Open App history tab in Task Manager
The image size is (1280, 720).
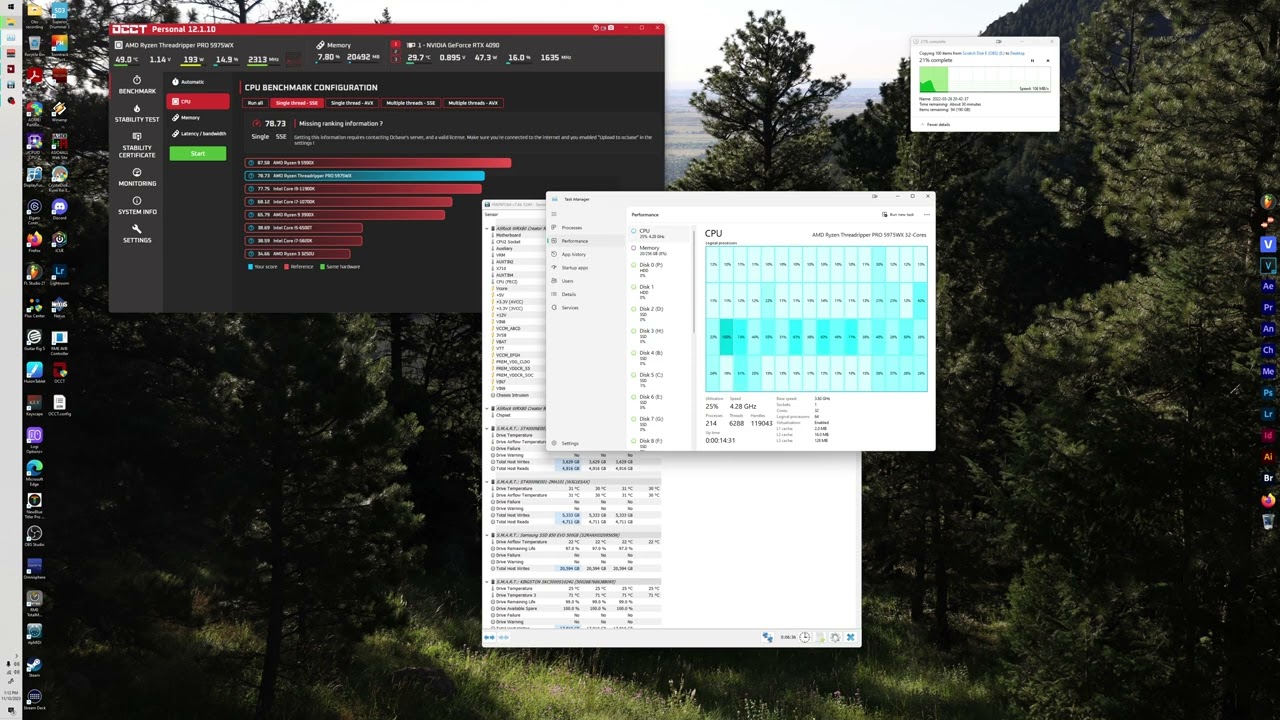click(573, 254)
